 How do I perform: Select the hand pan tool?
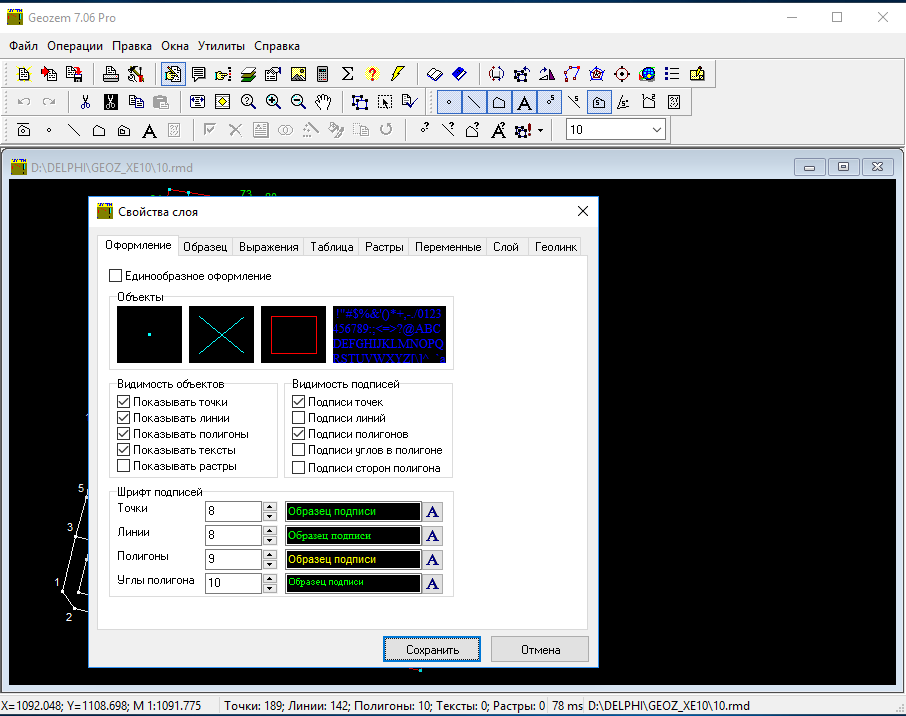pyautogui.click(x=322, y=102)
